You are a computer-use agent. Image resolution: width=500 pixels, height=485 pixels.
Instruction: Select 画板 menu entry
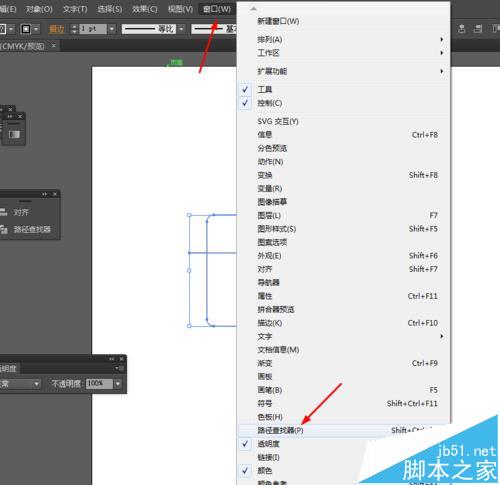[343, 377]
